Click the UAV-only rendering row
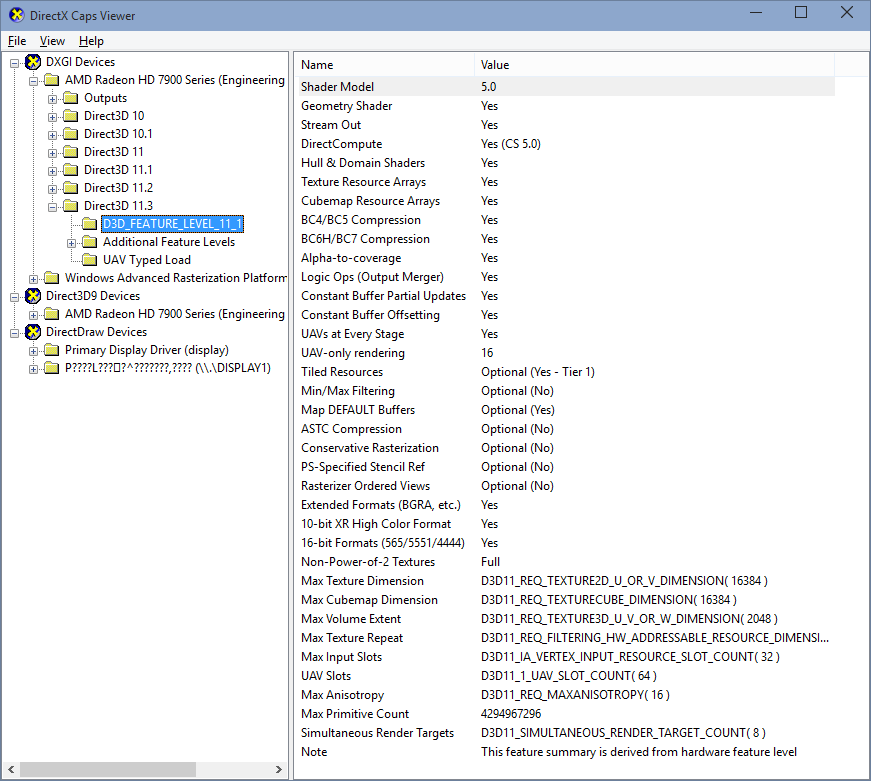Viewport: 871px width, 781px height. pos(567,353)
